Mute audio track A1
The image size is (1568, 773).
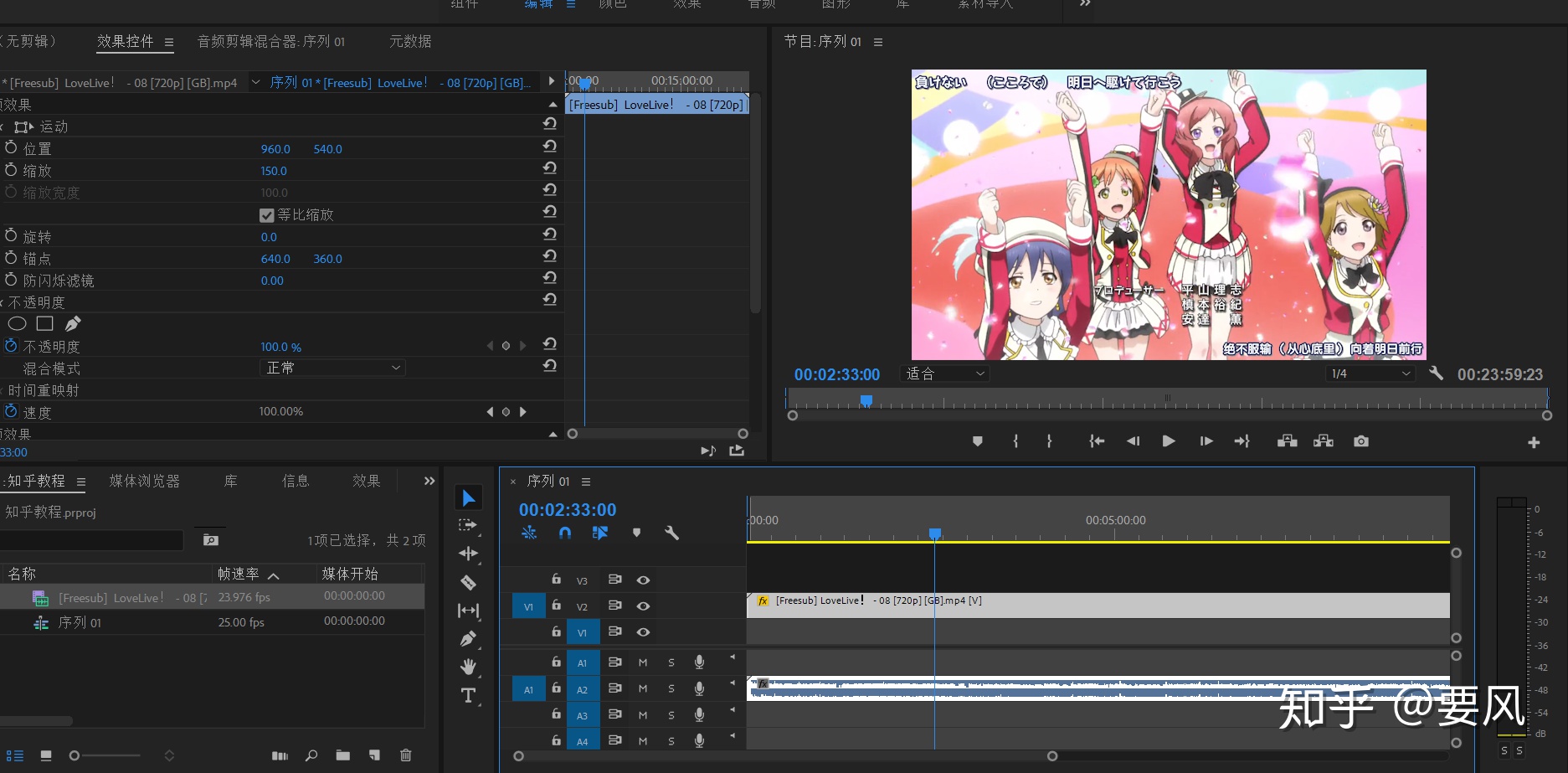coord(643,662)
